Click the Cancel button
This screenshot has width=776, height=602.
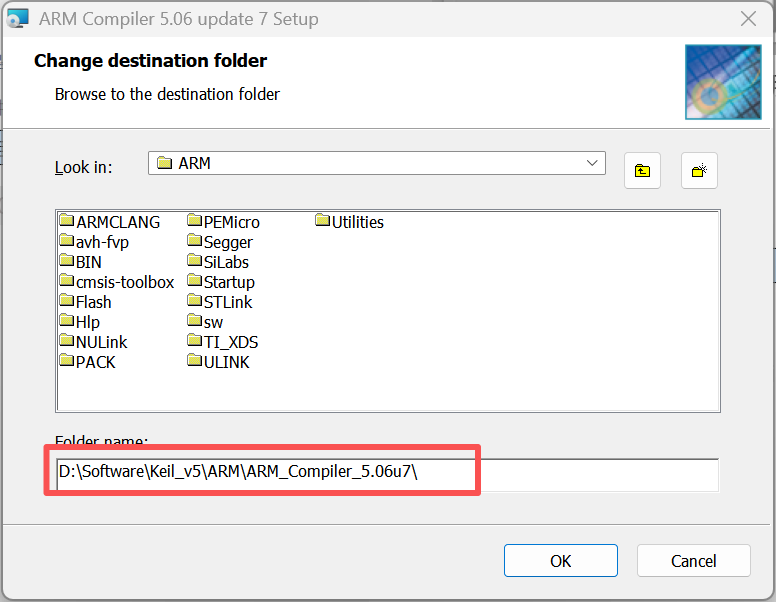693,560
